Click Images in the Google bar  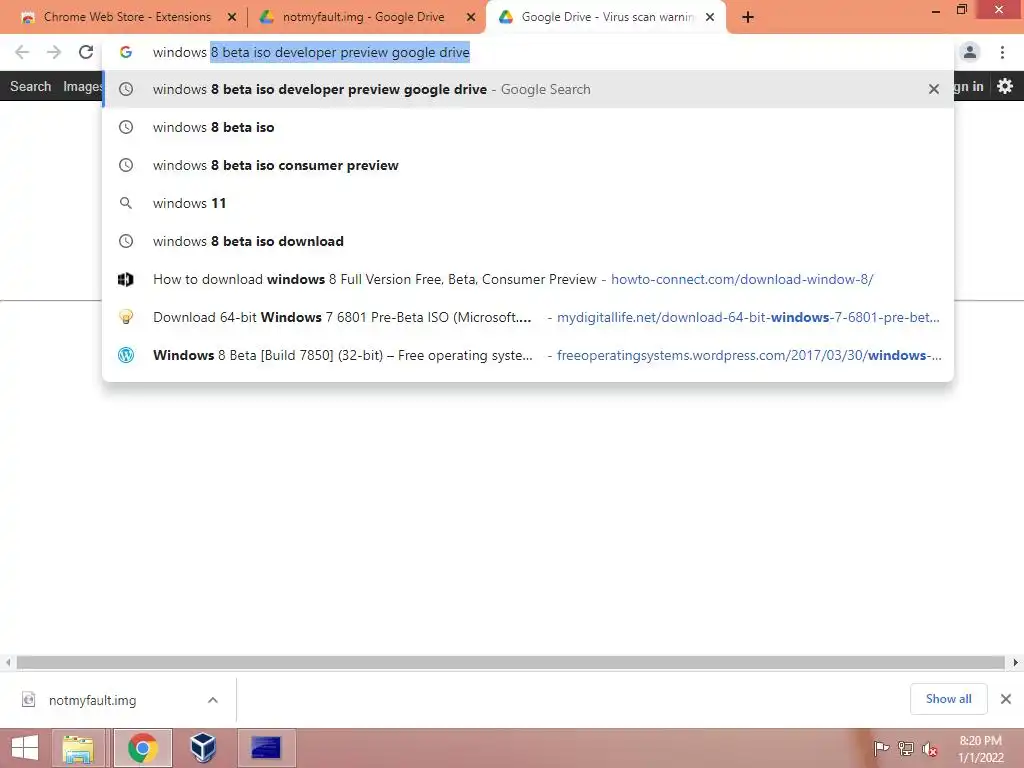(x=83, y=86)
